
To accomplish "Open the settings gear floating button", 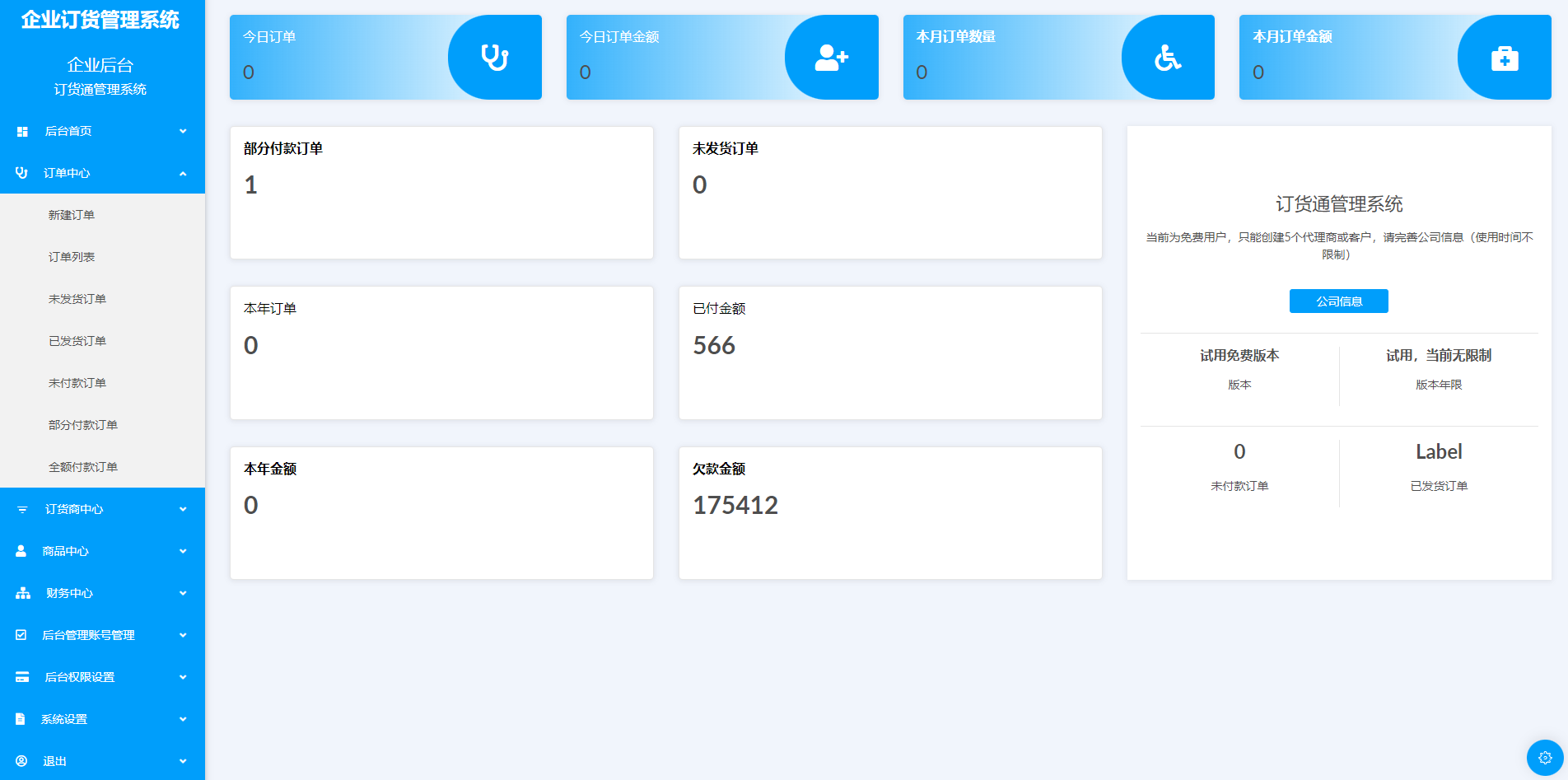I will coord(1545,758).
